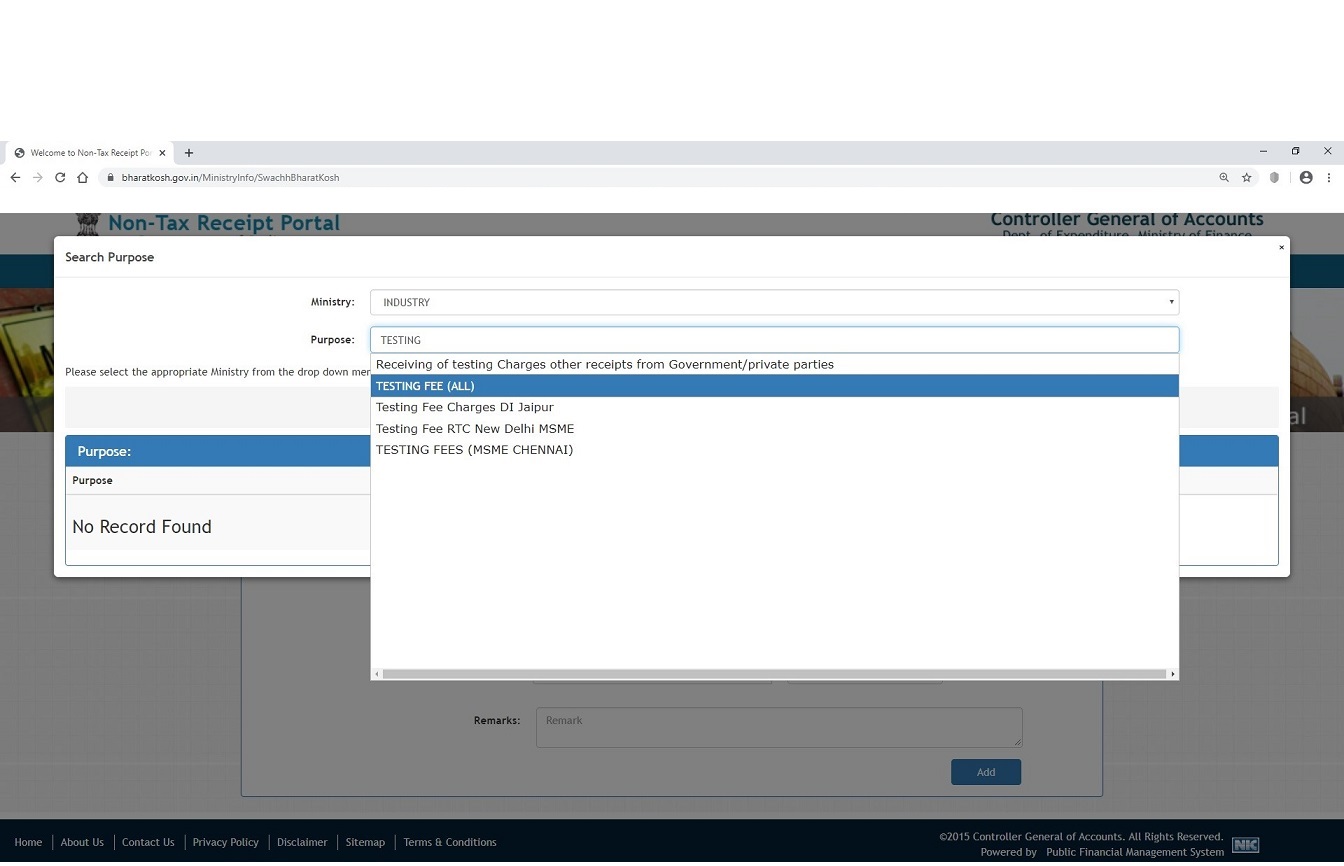Click the Purpose search text field

coord(774,340)
